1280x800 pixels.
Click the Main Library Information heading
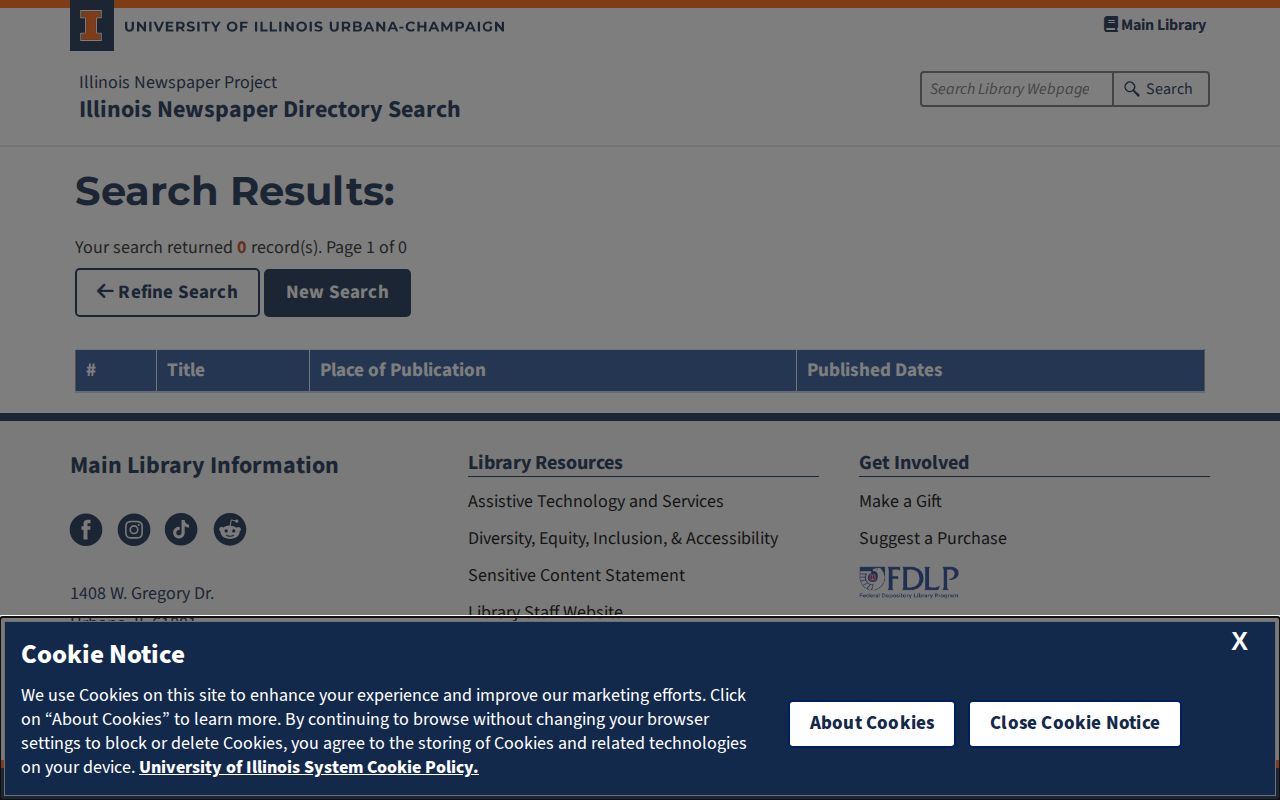(204, 465)
